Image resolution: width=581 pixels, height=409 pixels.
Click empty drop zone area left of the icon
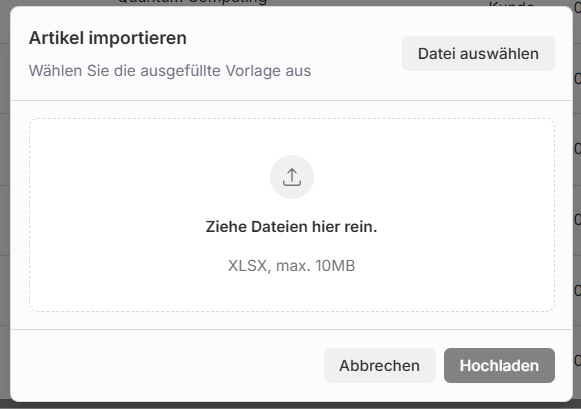pyautogui.click(x=148, y=177)
